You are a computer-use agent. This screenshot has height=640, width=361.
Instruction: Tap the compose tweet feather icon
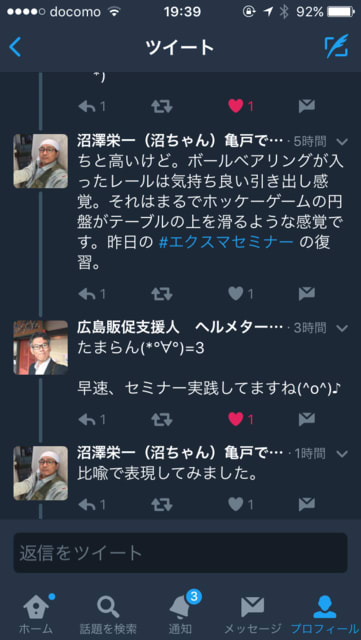pos(336,47)
